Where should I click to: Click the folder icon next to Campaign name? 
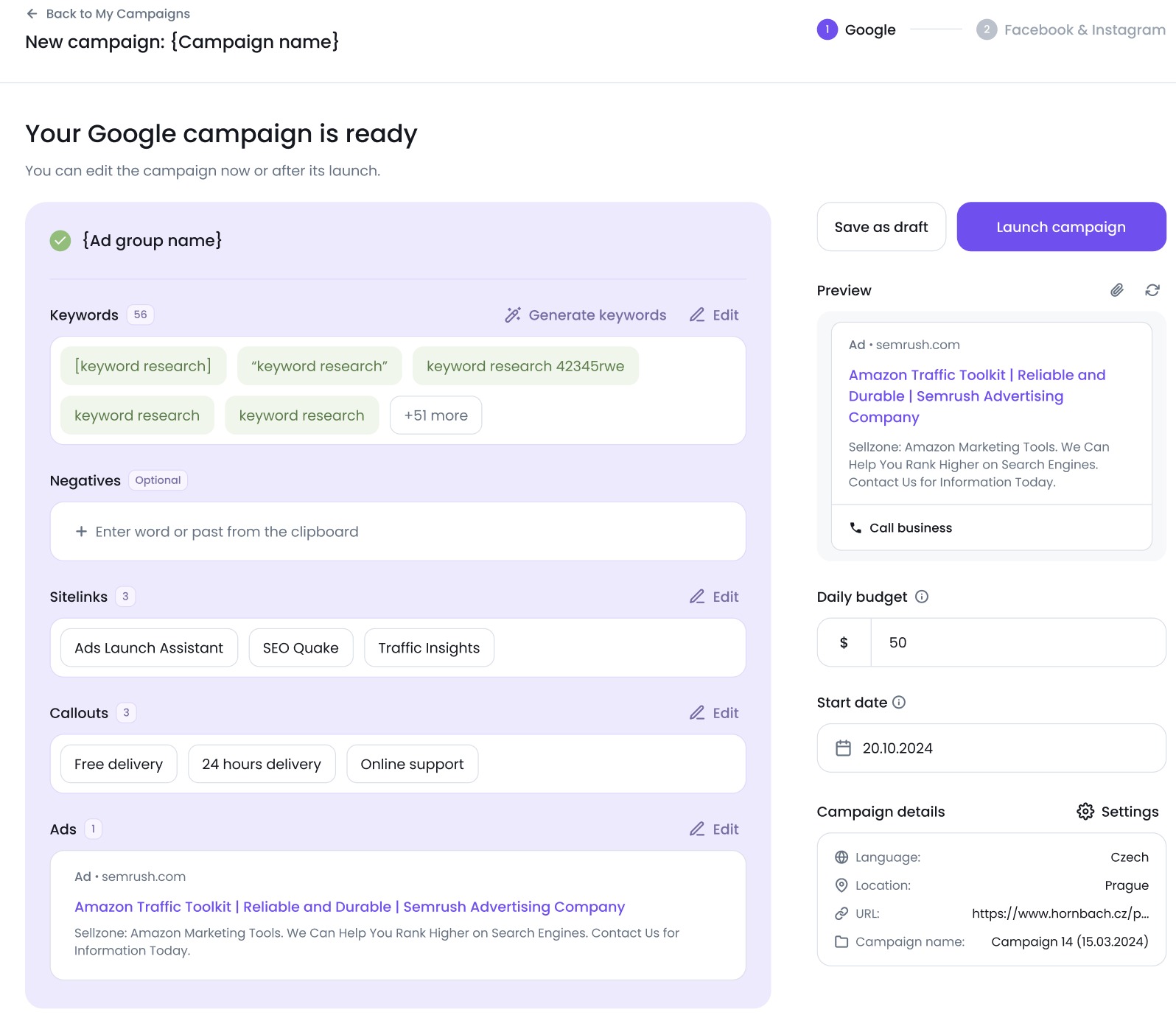(841, 941)
